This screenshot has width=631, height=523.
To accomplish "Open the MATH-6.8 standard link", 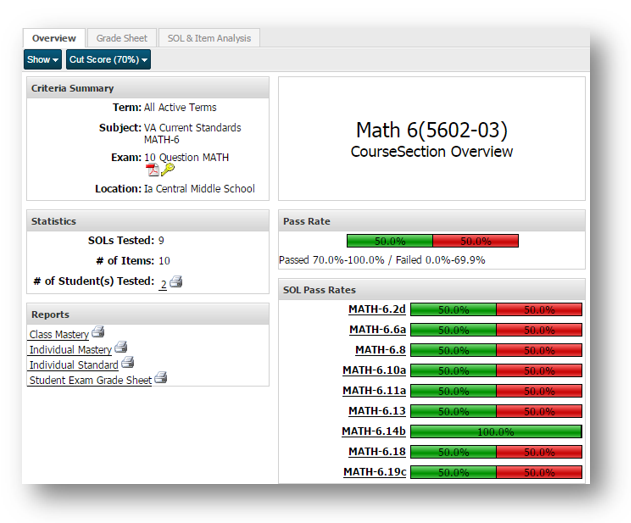I will [x=380, y=350].
